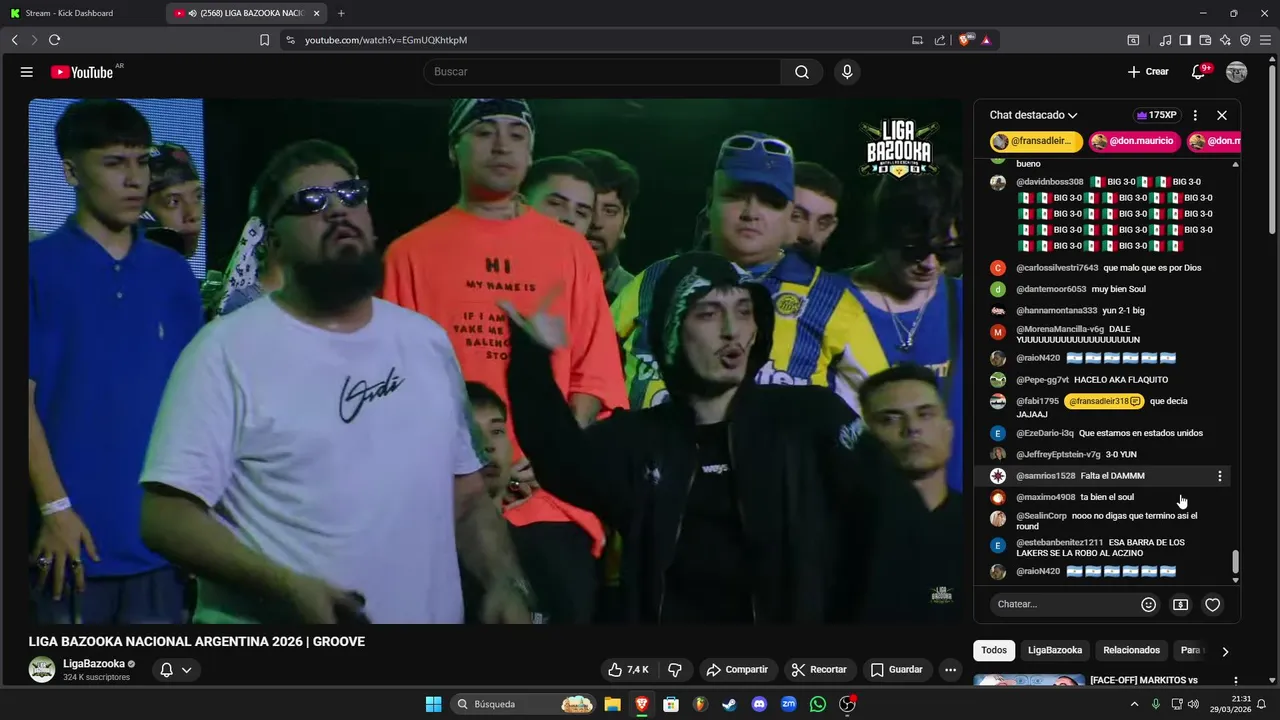
Task: Click the search magnifier button
Action: point(802,72)
